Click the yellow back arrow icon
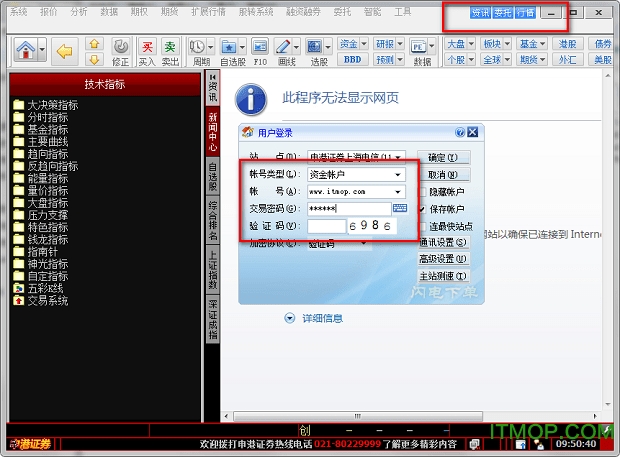 [65, 49]
